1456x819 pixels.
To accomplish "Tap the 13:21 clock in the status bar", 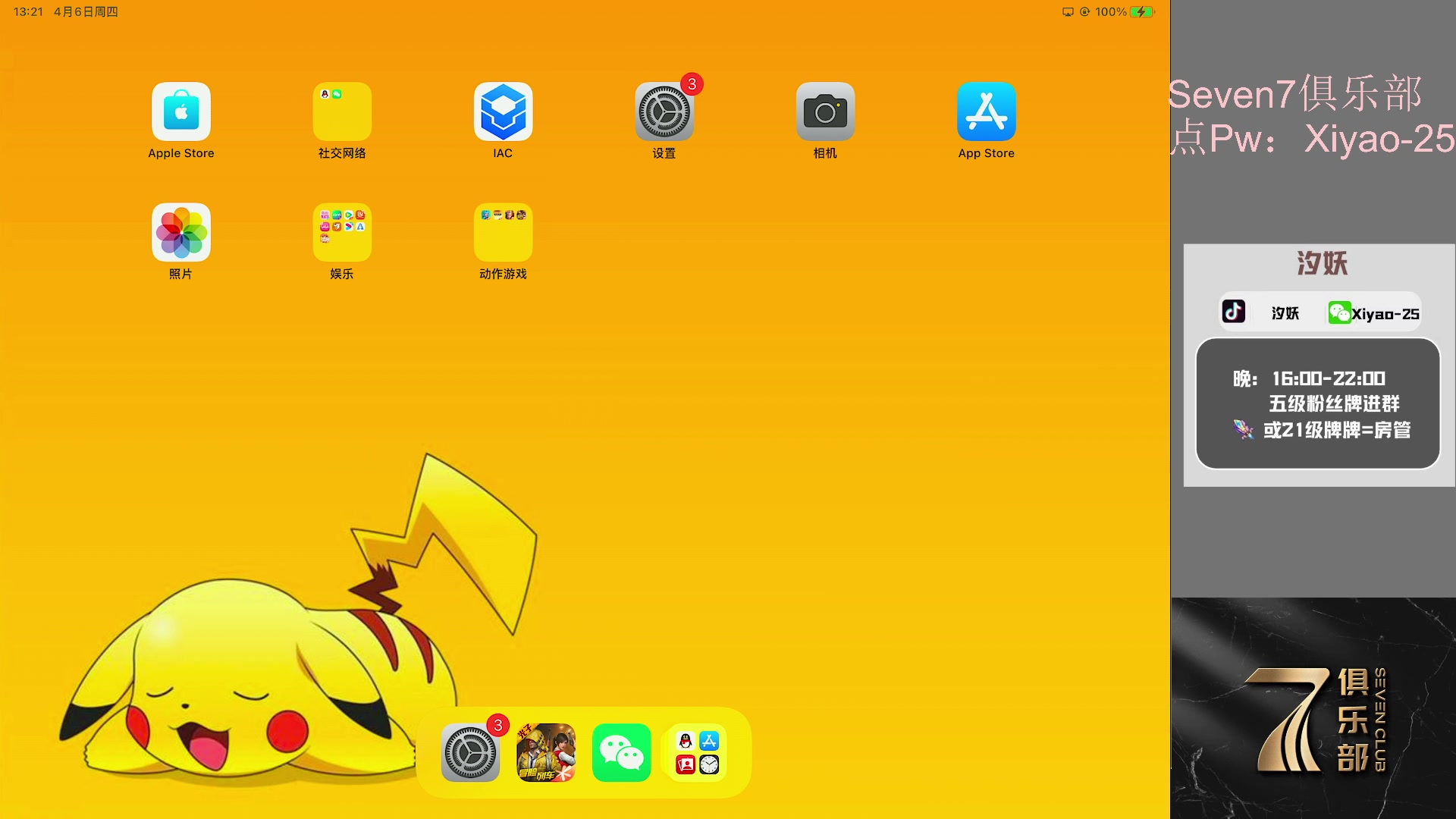I will pyautogui.click(x=28, y=12).
